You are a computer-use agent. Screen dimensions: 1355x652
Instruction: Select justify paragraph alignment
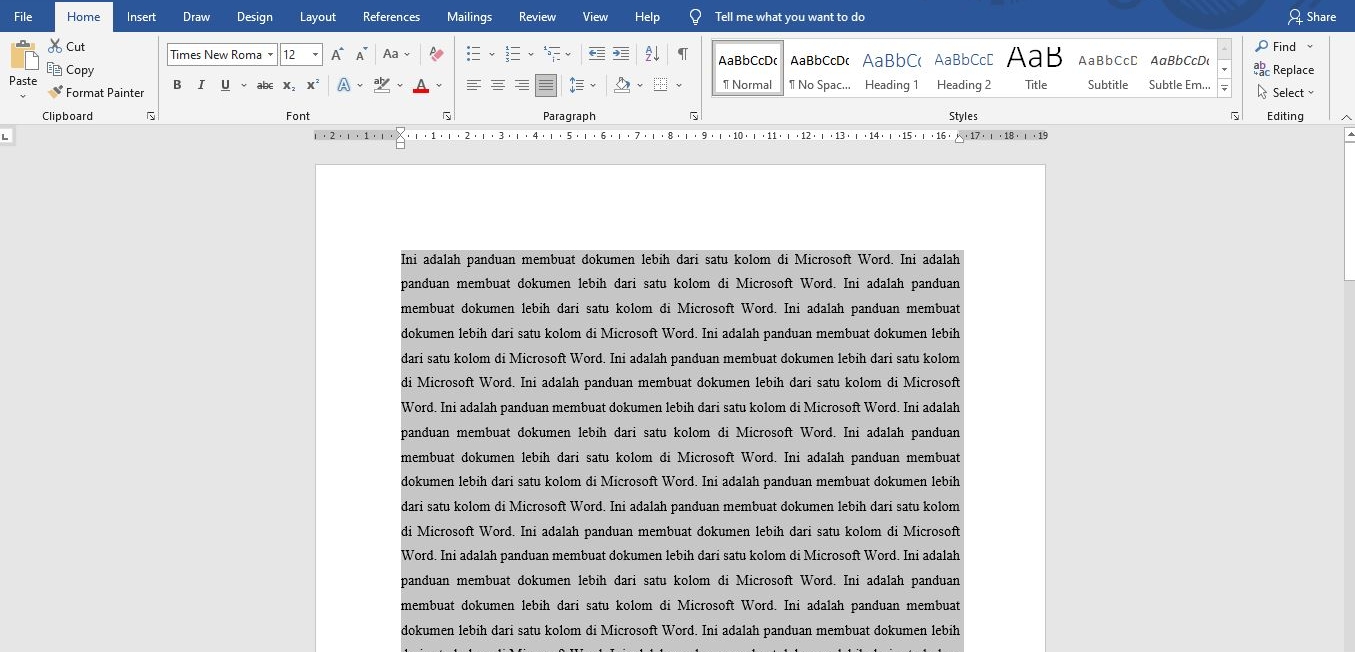click(545, 85)
